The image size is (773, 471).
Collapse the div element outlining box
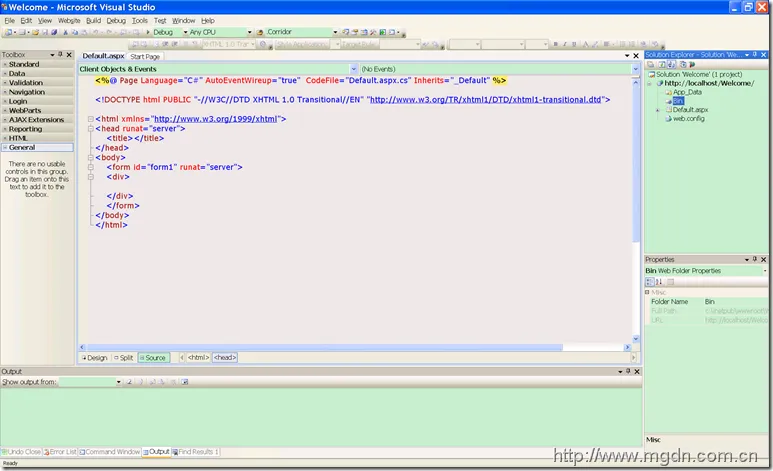click(91, 177)
